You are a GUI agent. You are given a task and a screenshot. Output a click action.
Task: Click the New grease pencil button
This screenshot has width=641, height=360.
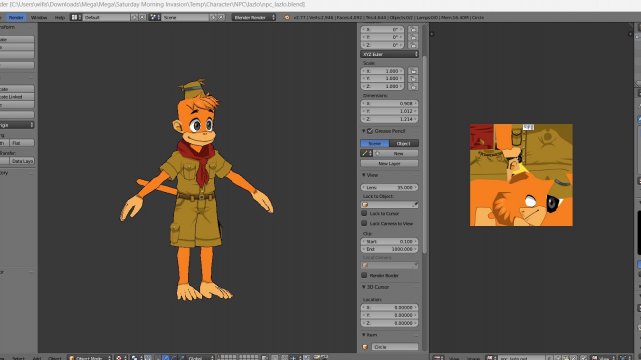[x=396, y=153]
